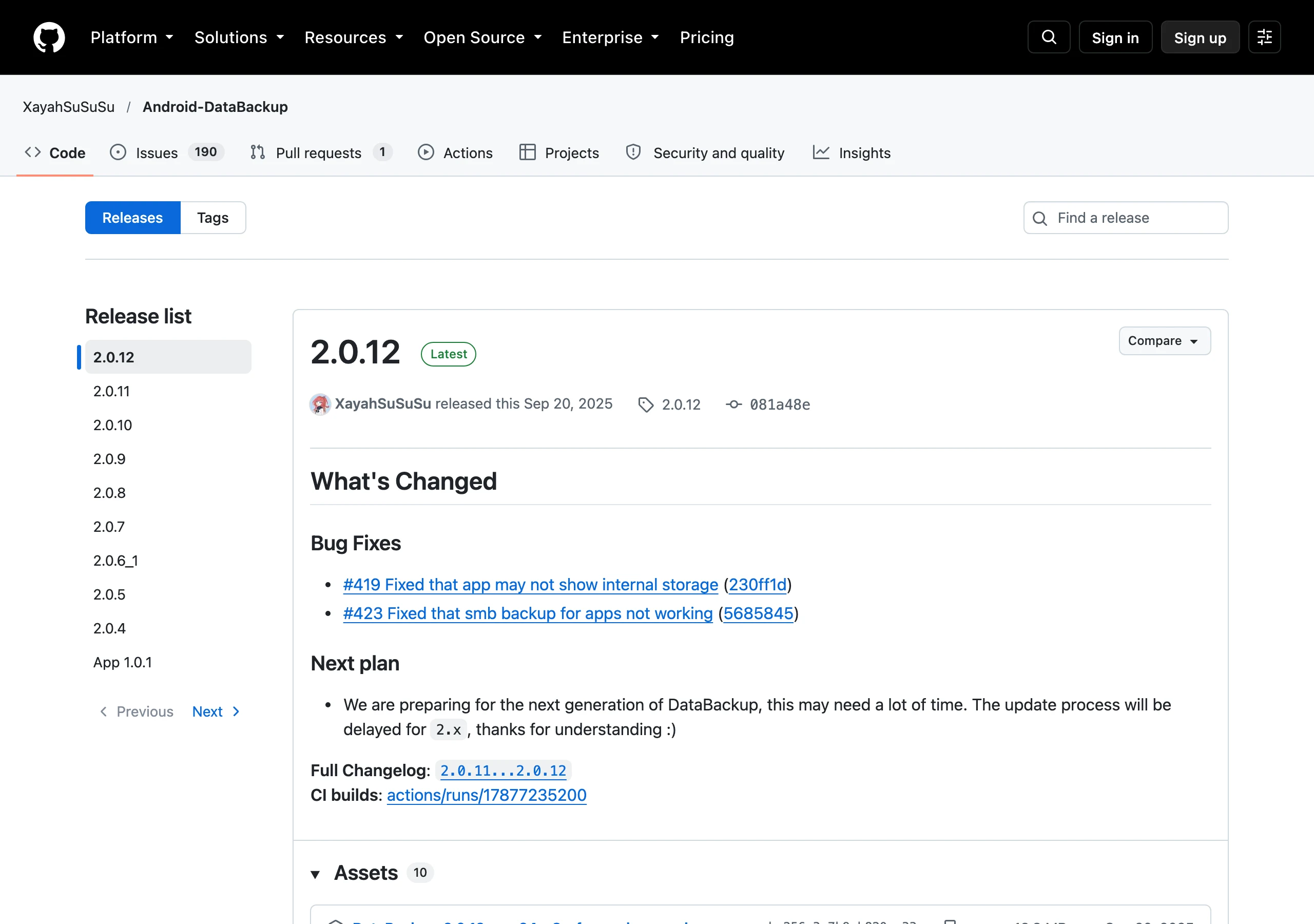Click the search magnifier icon button
The height and width of the screenshot is (924, 1314).
(x=1049, y=37)
